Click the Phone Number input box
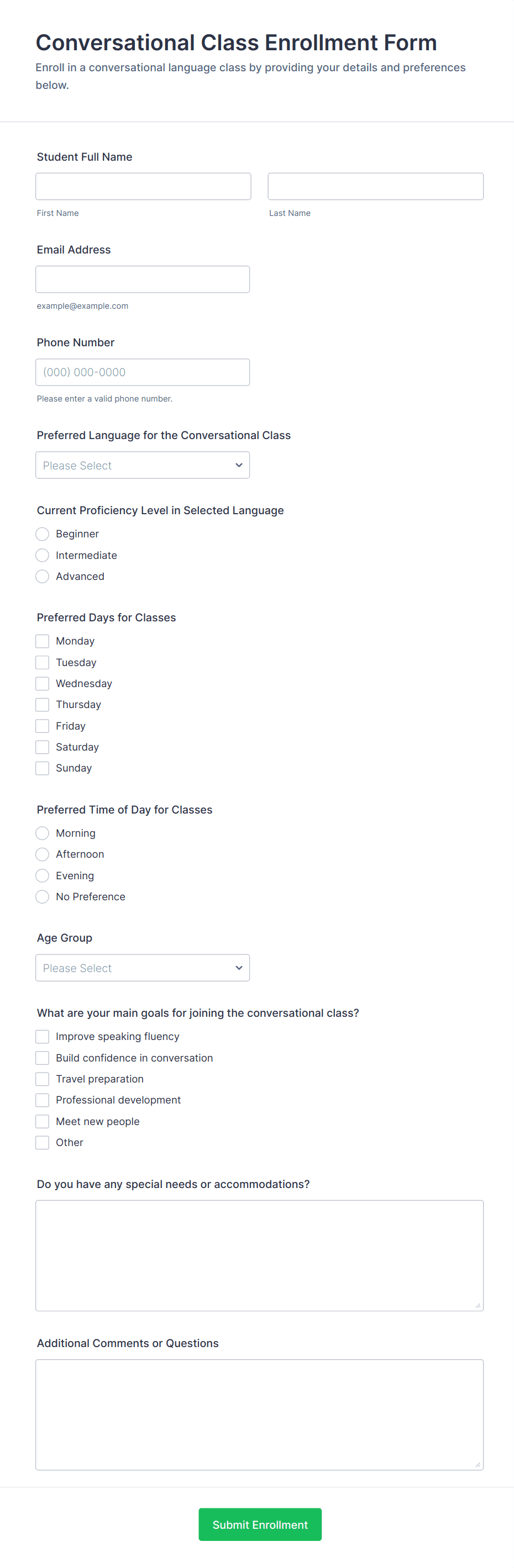 tap(143, 372)
